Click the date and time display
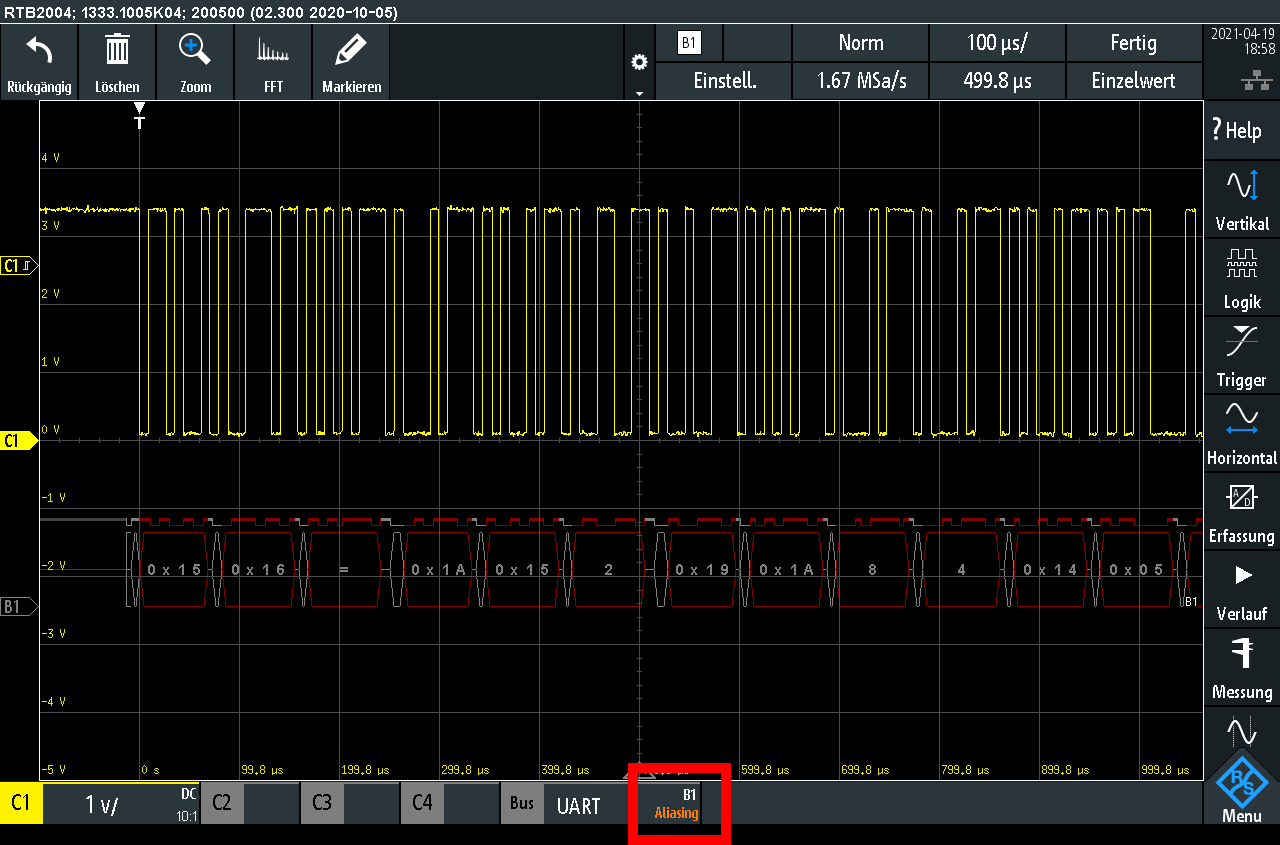Image resolution: width=1280 pixels, height=845 pixels. point(1241,41)
